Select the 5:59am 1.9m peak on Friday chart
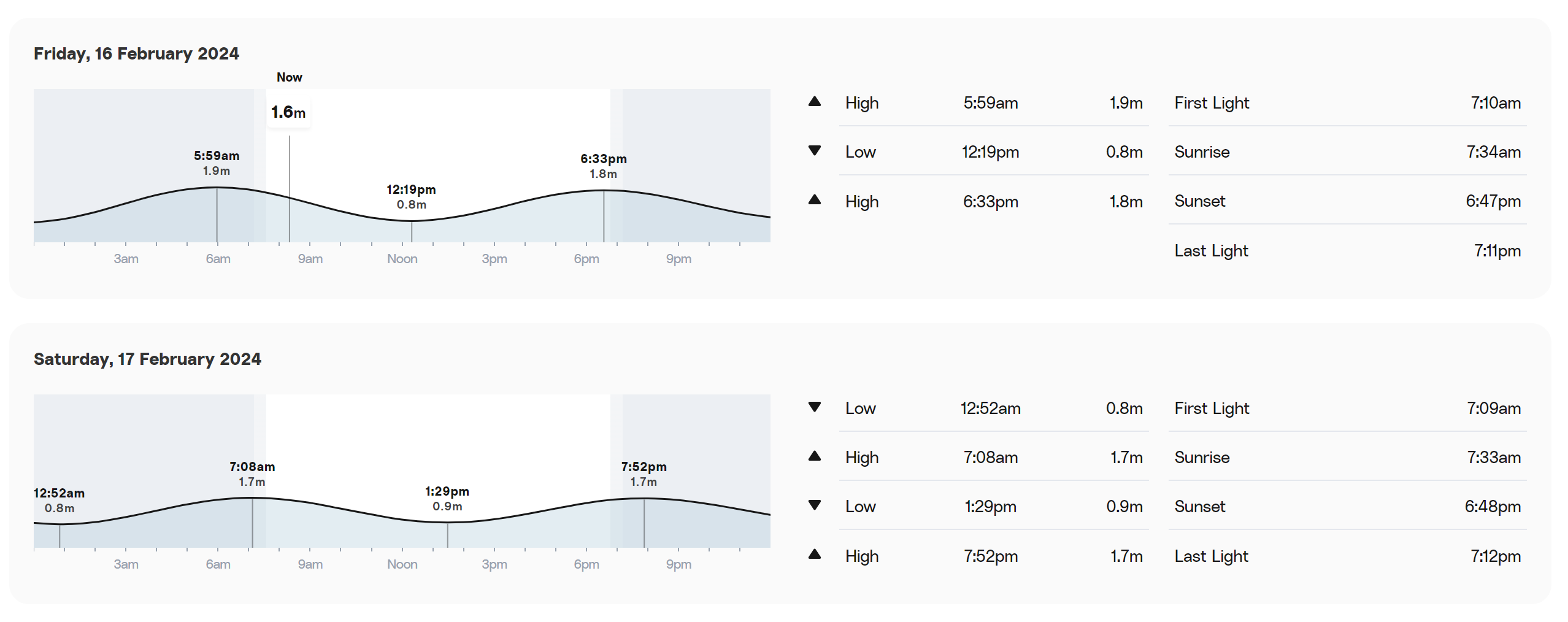 point(217,163)
